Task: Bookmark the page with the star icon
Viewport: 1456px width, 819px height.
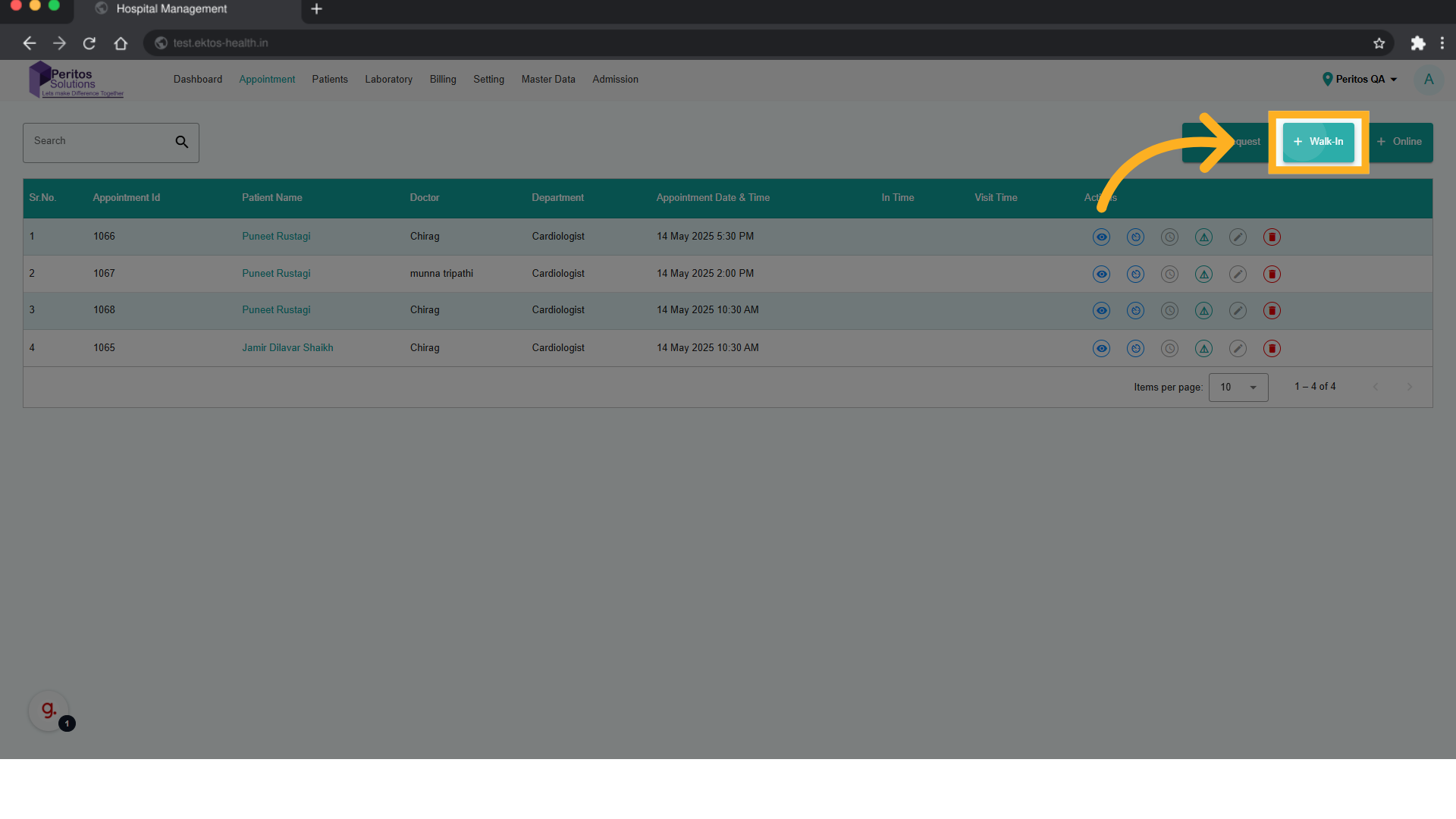Action: [x=1379, y=43]
